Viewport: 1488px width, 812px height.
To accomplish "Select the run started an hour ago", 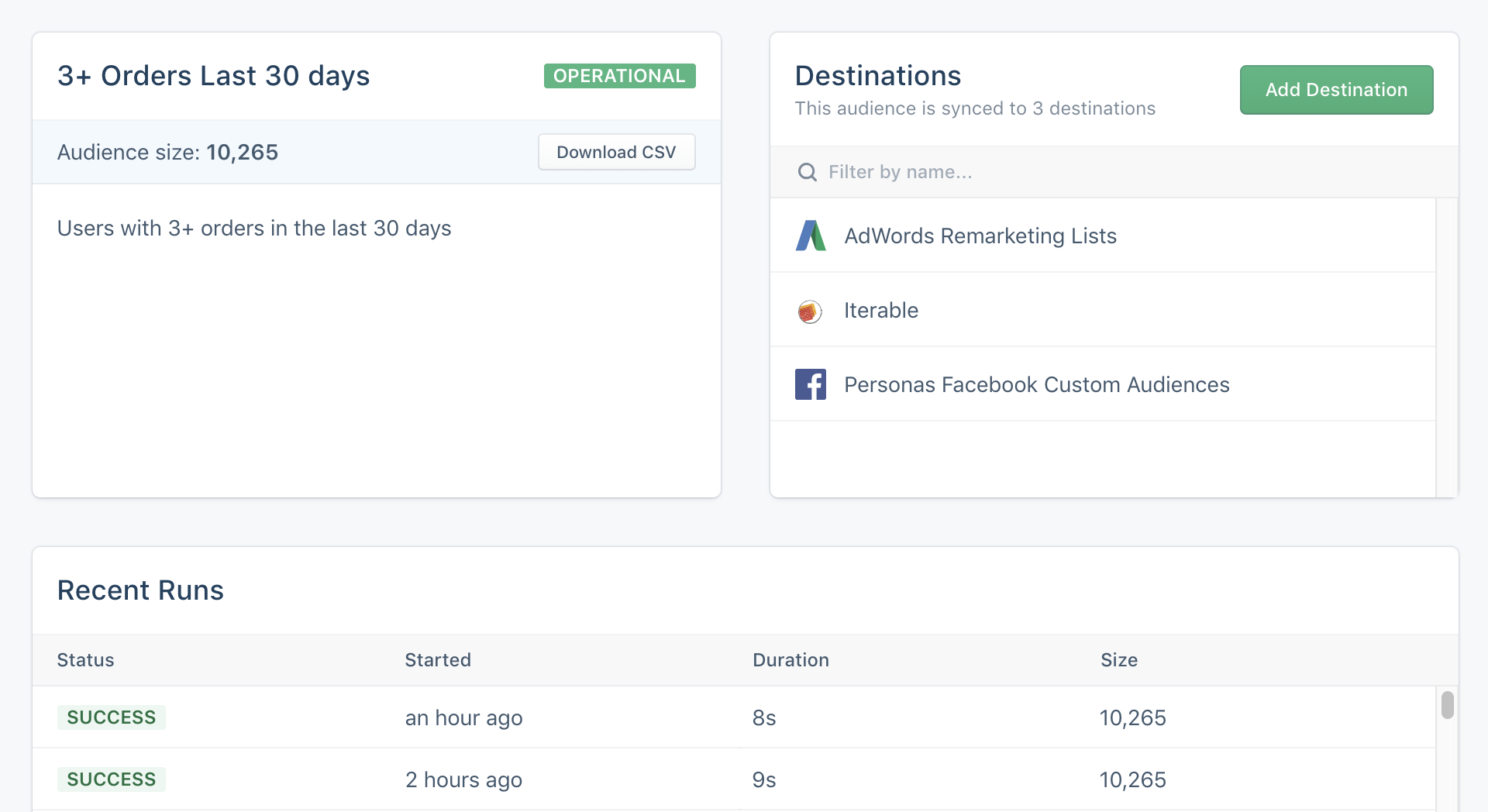I will click(734, 717).
